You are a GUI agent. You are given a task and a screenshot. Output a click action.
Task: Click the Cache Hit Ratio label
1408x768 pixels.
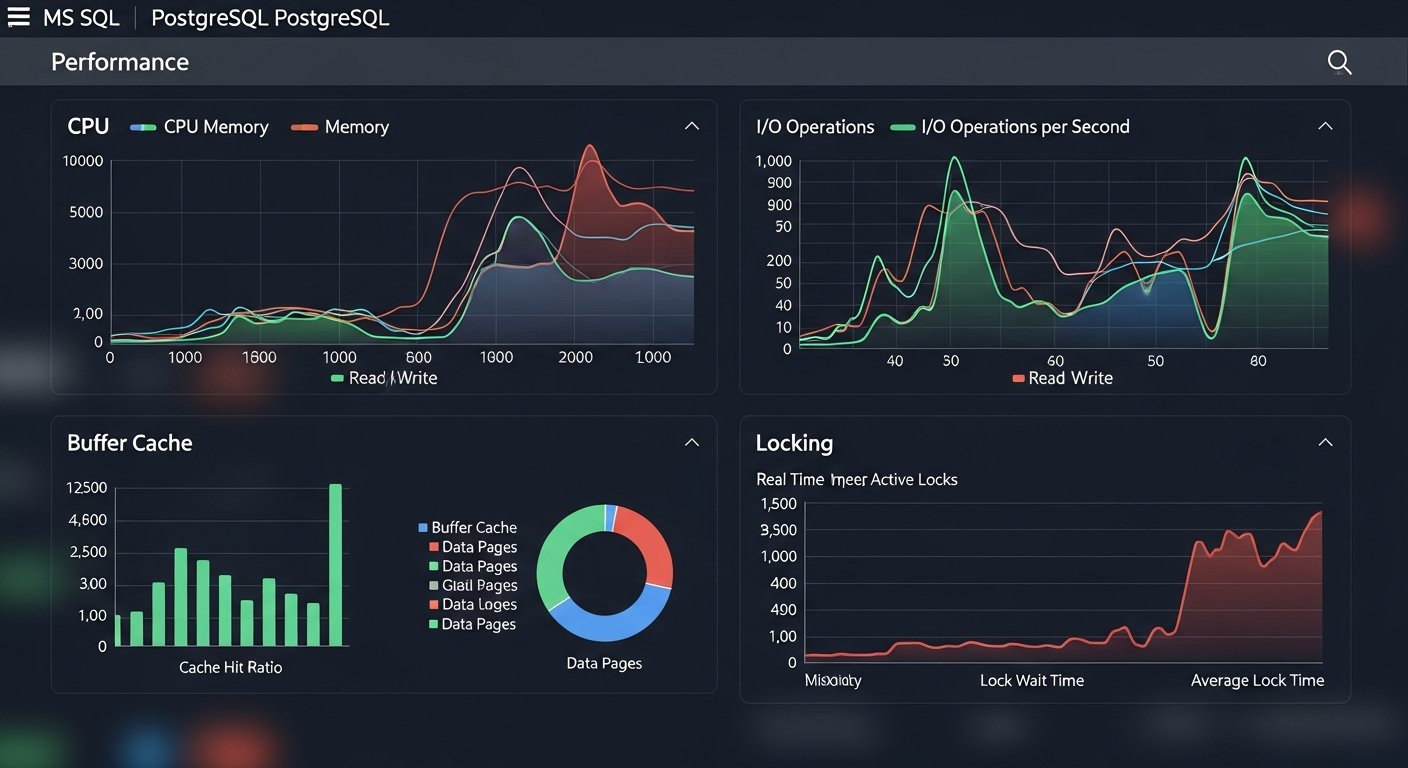click(230, 667)
